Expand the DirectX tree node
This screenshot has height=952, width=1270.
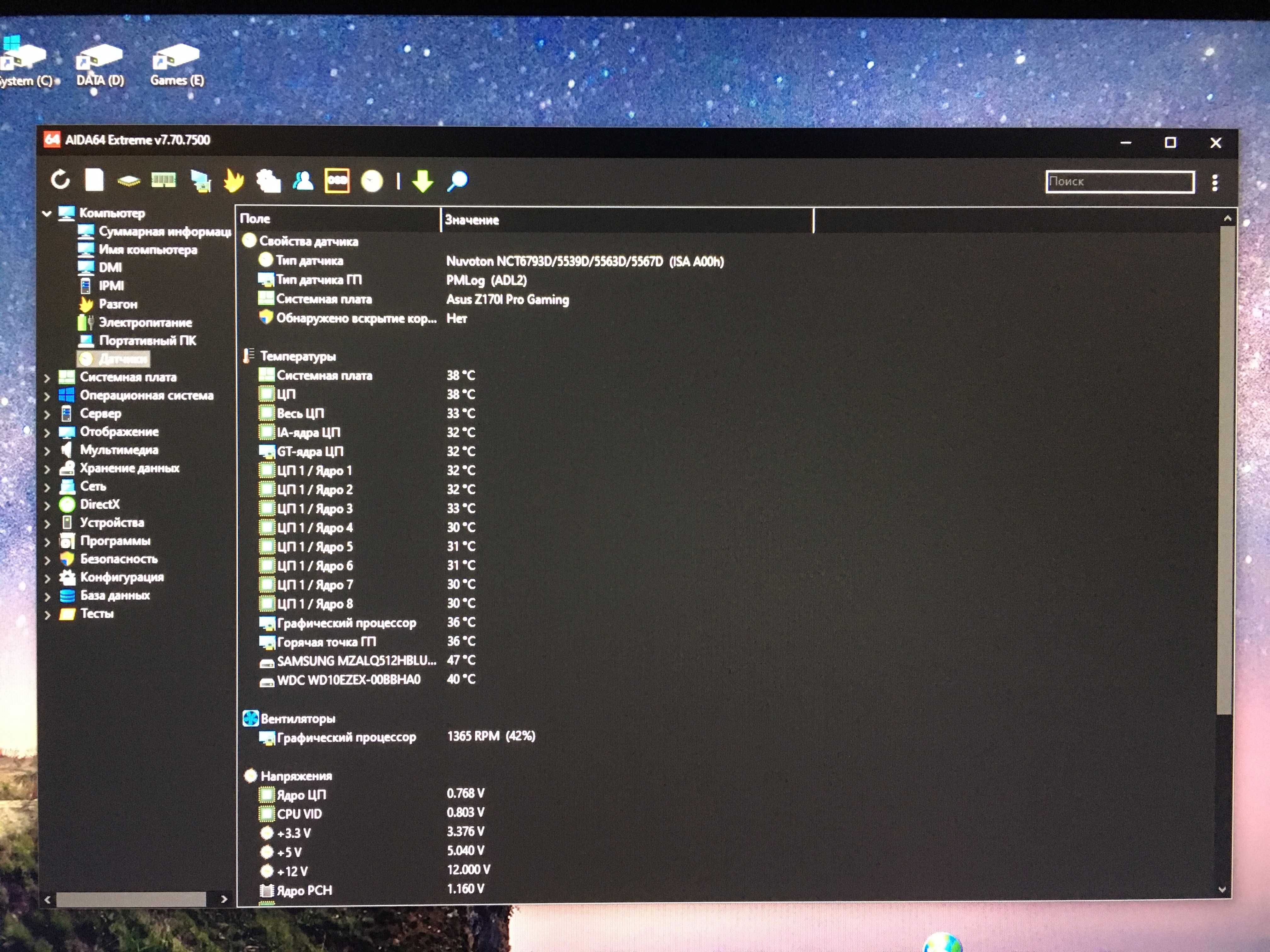[x=47, y=506]
